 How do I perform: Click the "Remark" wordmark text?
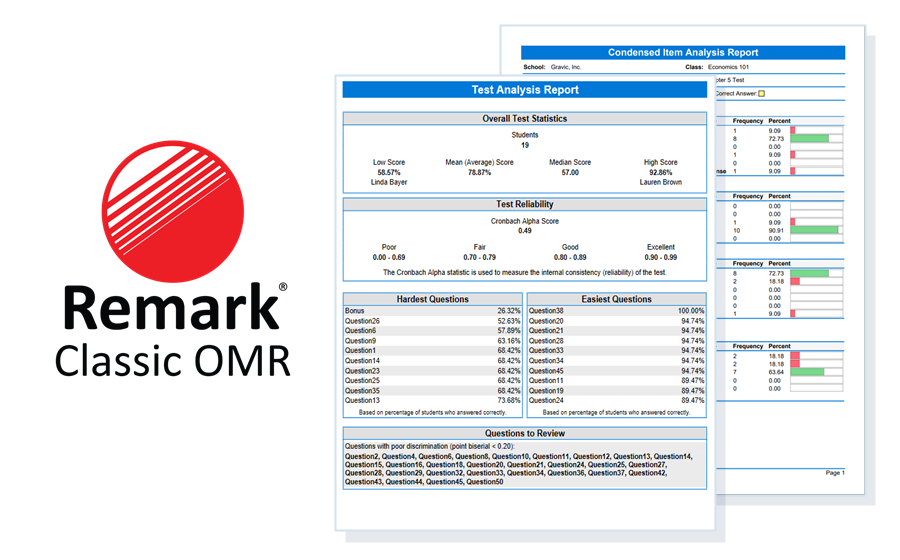pos(171,308)
